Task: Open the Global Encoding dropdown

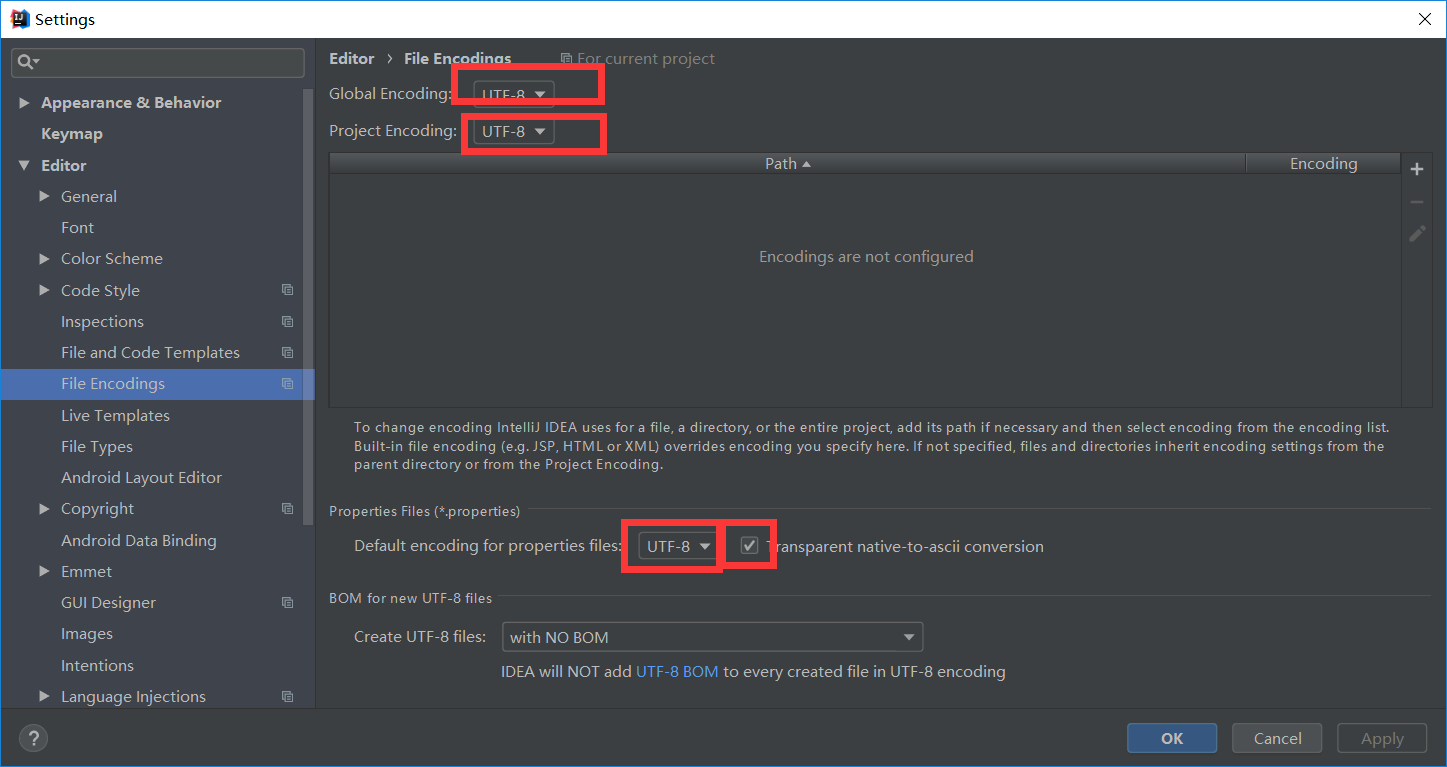Action: pos(513,94)
